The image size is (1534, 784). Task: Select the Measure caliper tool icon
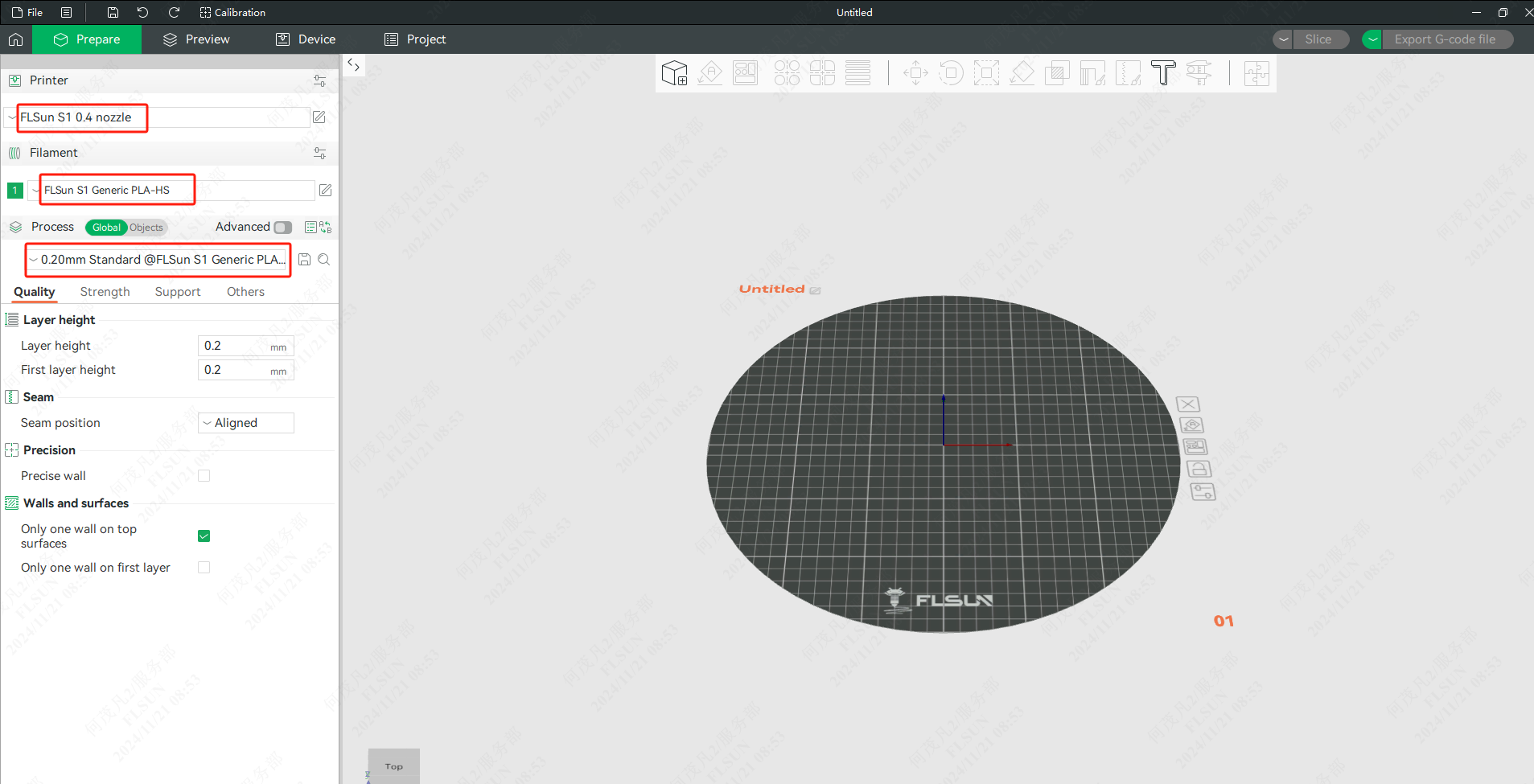pyautogui.click(x=1199, y=73)
